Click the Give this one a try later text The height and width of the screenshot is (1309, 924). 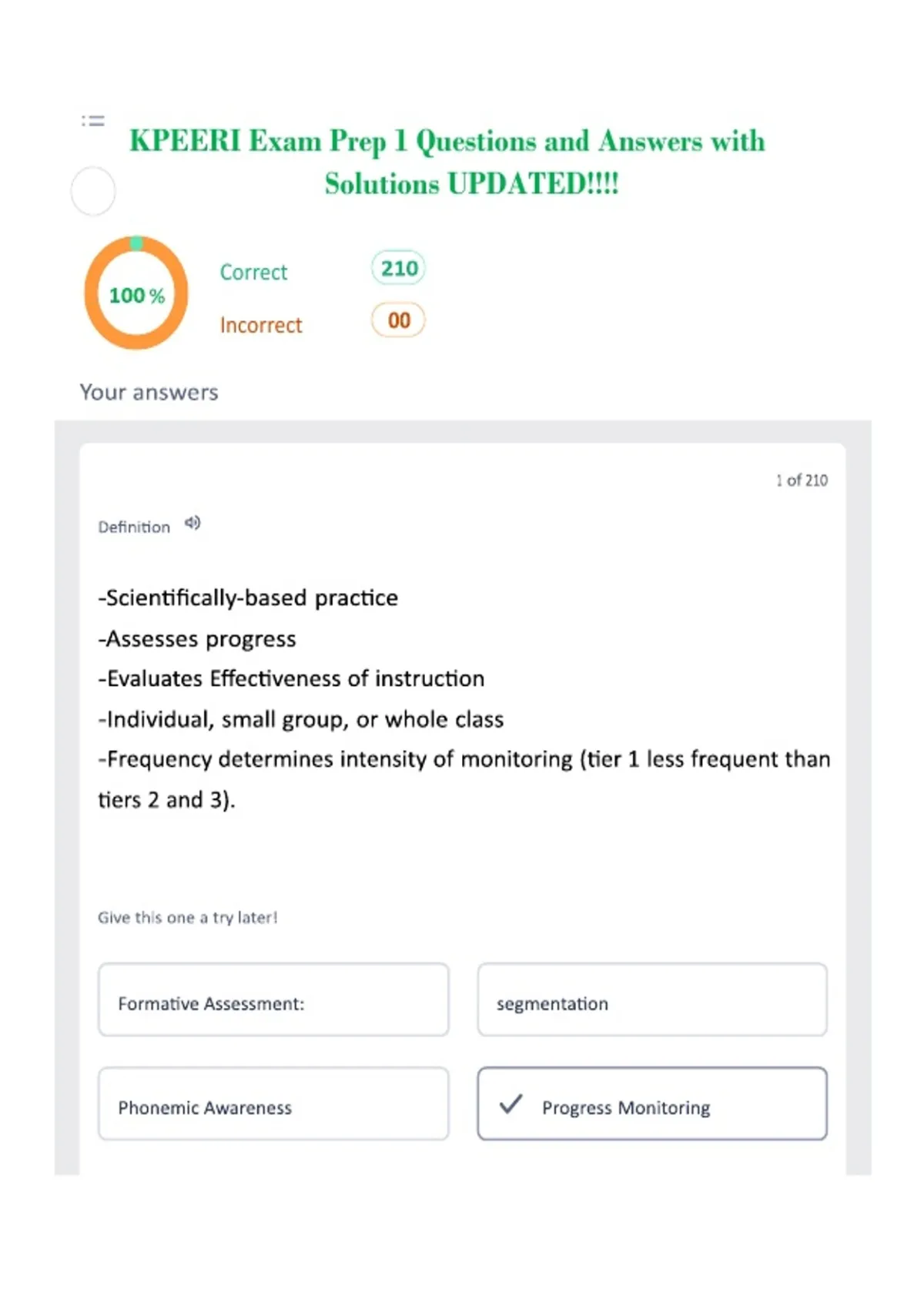[x=187, y=917]
